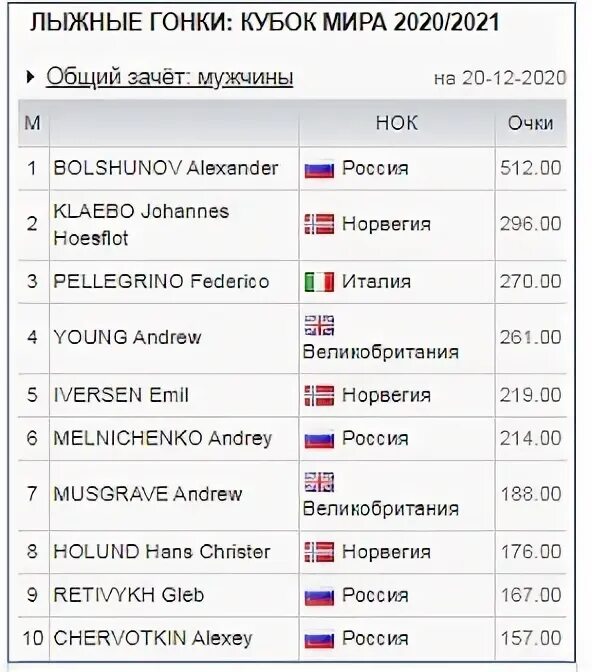The height and width of the screenshot is (672, 592).
Task: Click the Norway flag in Klaebo's row
Action: [x=319, y=224]
